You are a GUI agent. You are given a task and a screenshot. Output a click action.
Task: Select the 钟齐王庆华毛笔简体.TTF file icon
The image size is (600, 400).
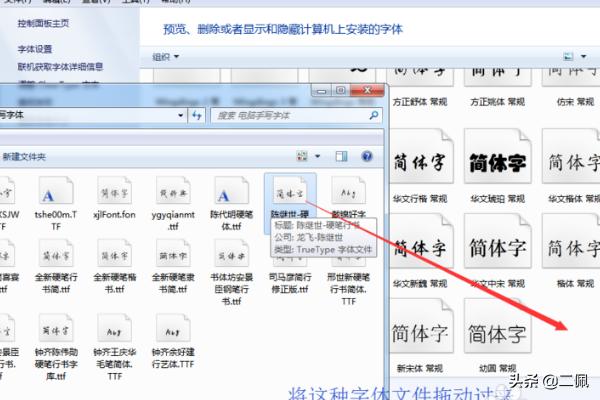(x=114, y=328)
